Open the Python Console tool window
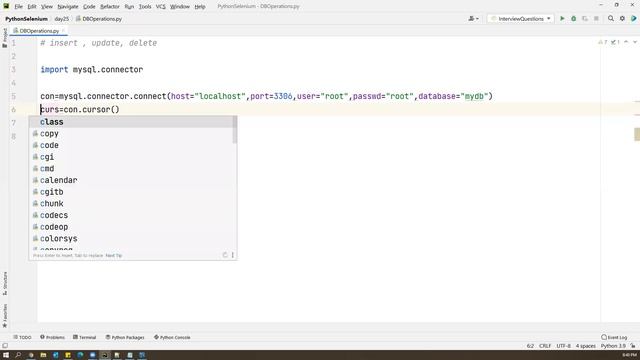Screen dimensions: 640x360 point(172,337)
